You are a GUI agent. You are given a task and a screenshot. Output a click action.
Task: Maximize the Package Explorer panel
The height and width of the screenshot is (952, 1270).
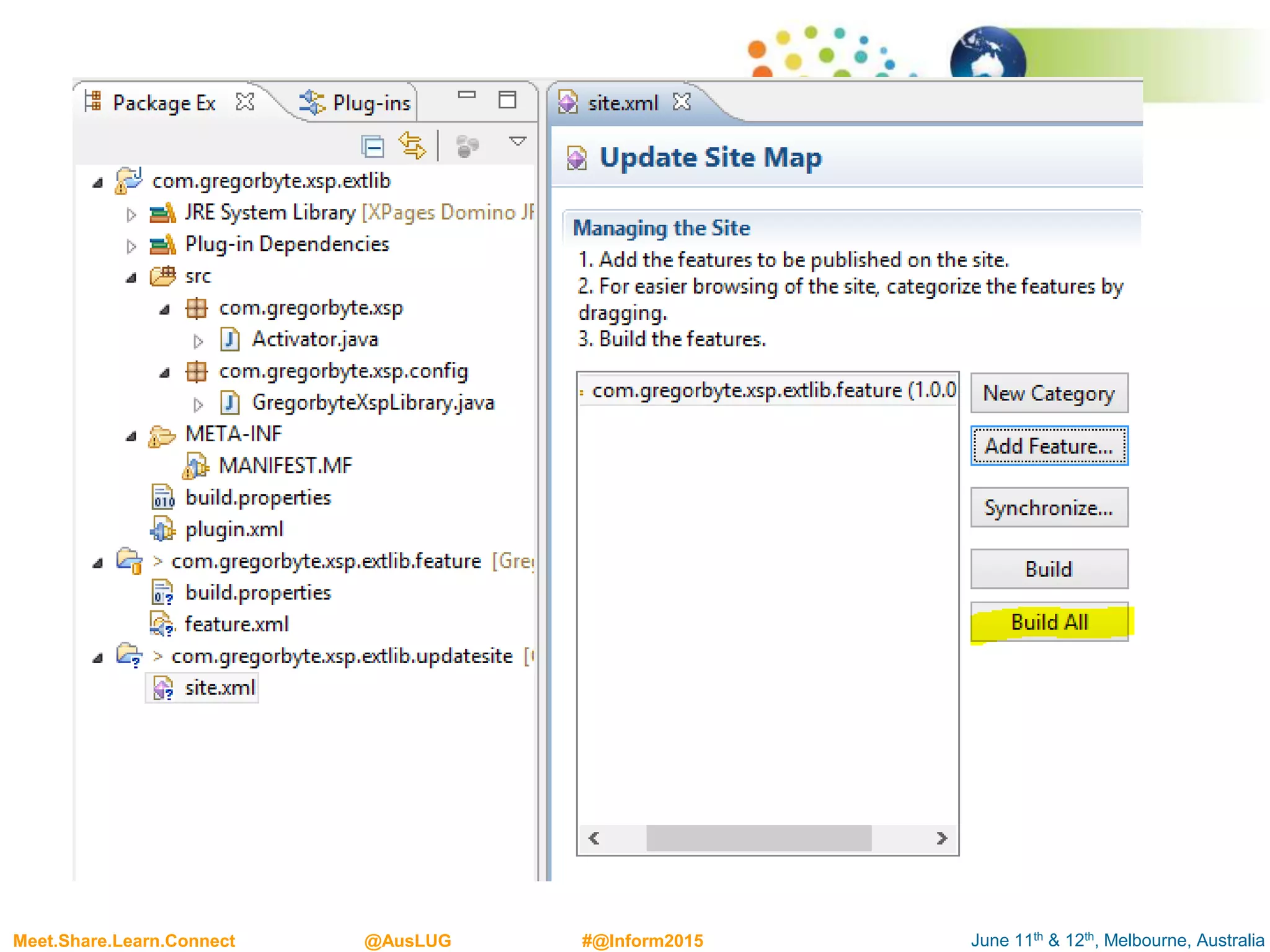tap(507, 100)
